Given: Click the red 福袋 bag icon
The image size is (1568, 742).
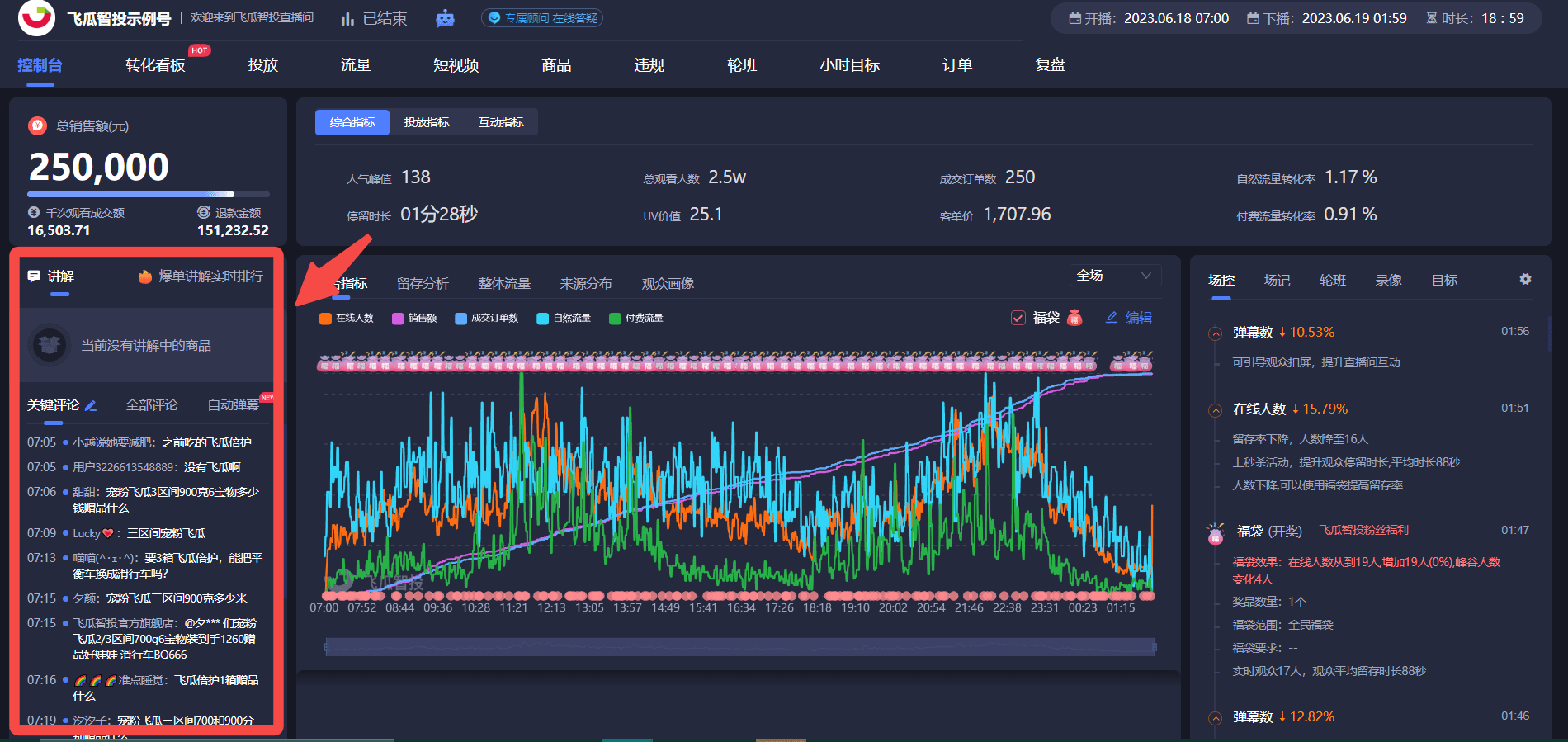Looking at the screenshot, I should tap(1074, 318).
